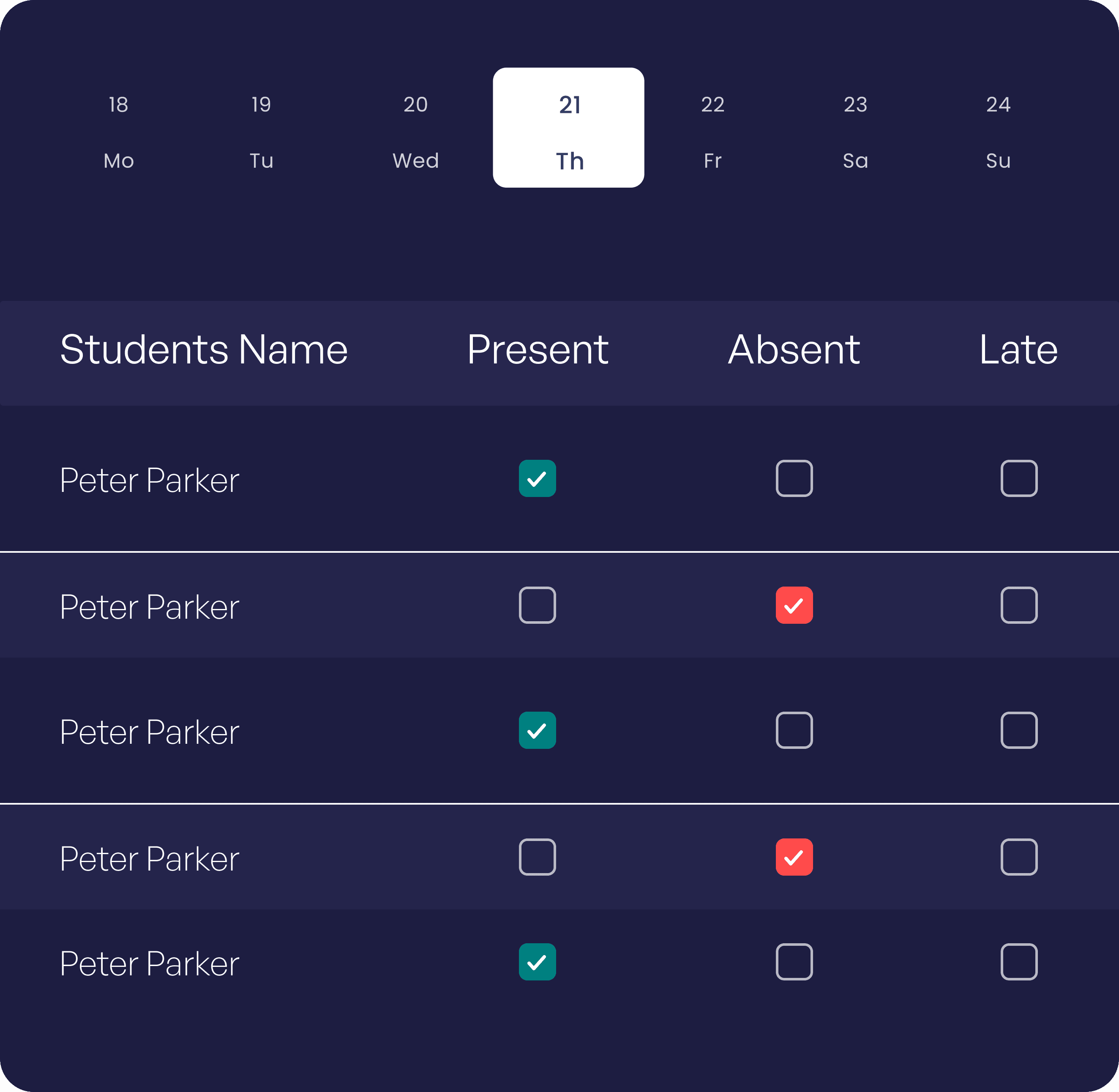Mark the first Peter Parker as Late
Viewport: 1119px width, 1092px height.
(x=1019, y=479)
